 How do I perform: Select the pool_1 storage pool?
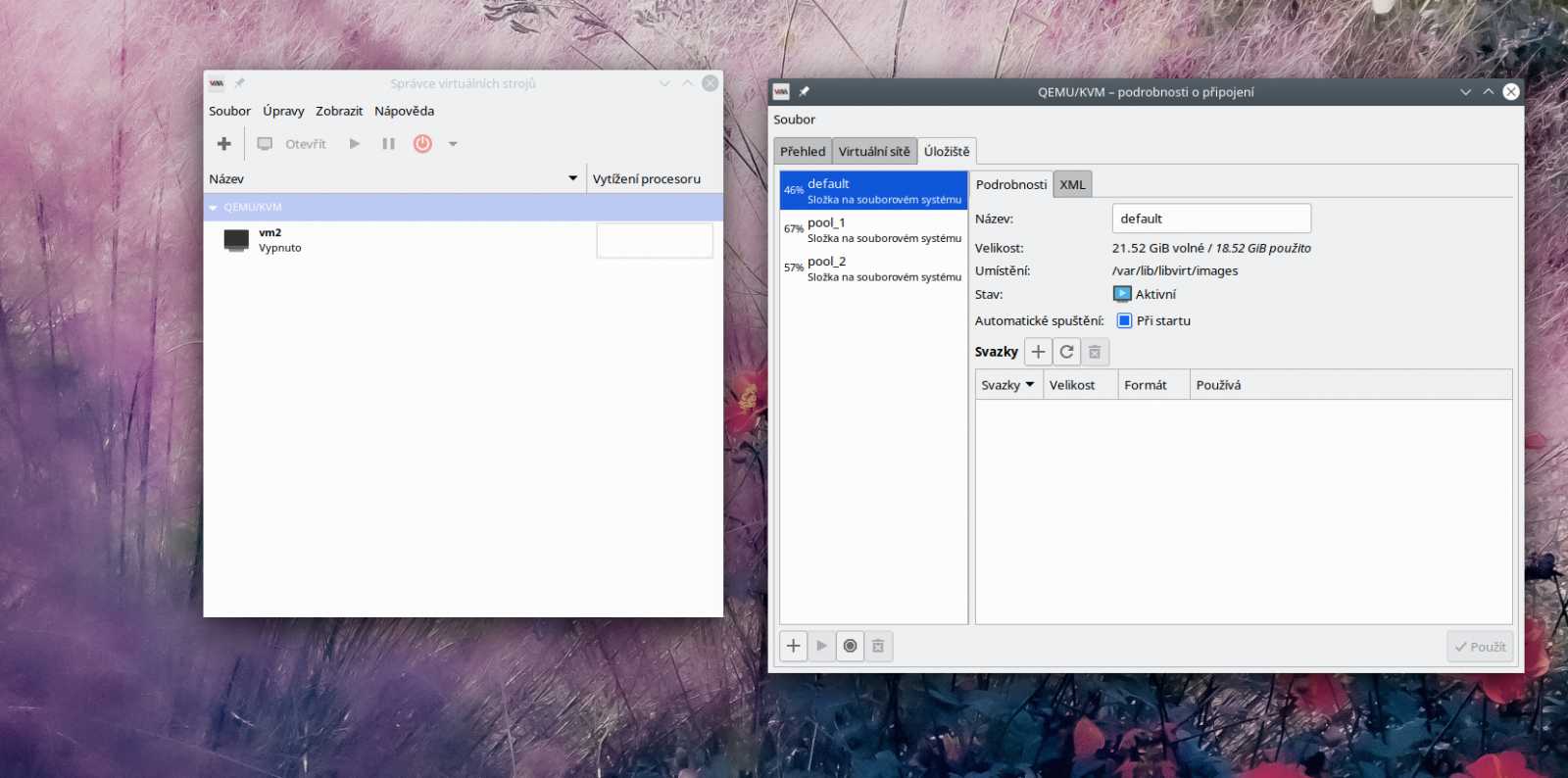coord(873,230)
